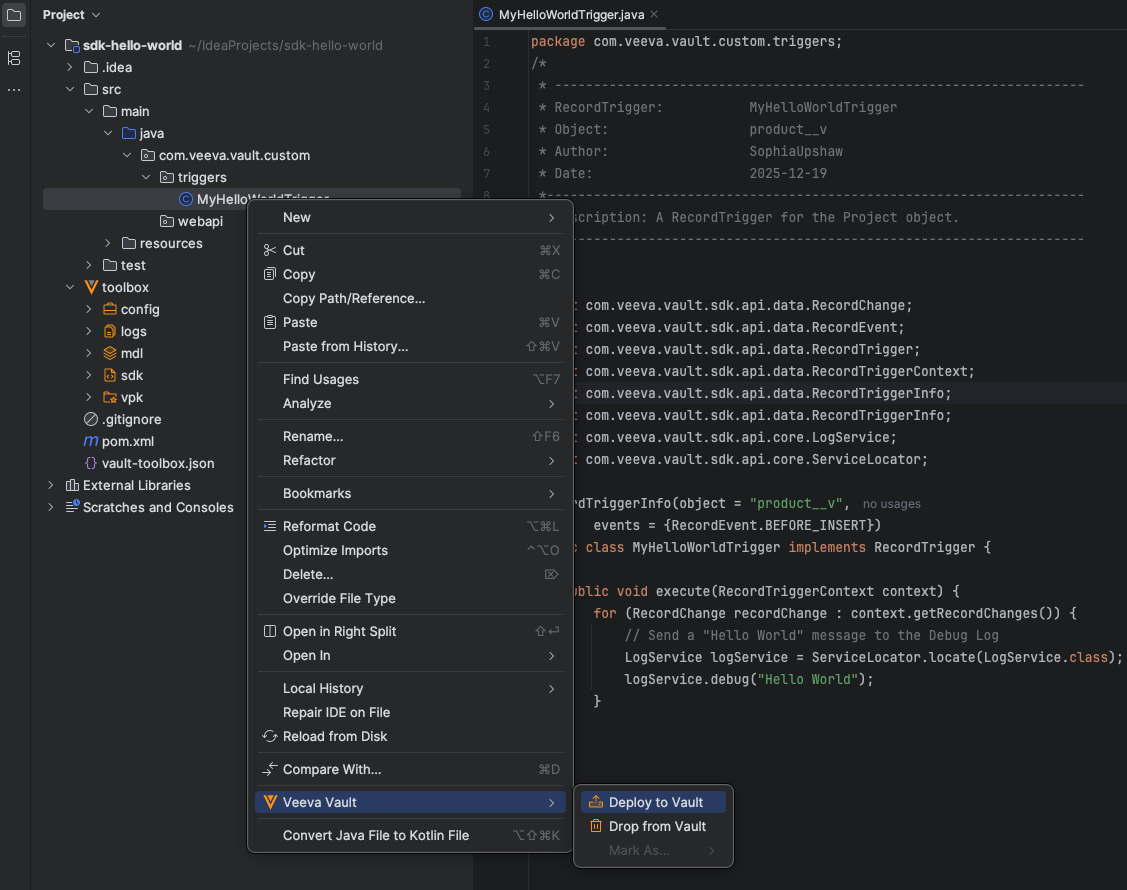Collapse the sdk-hello-world project root

(50, 45)
